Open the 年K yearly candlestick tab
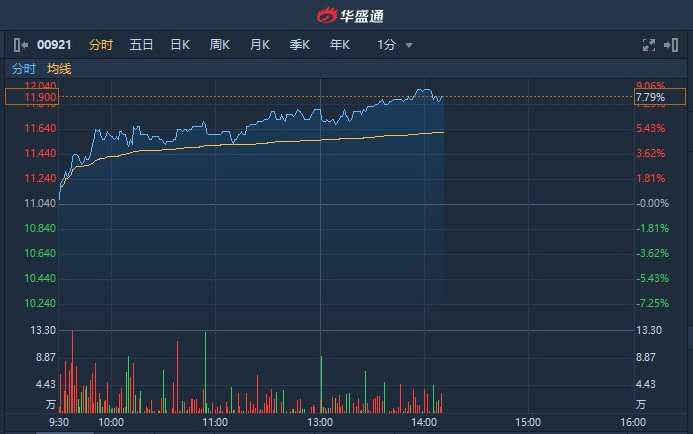Viewport: 693px width, 434px height. tap(340, 45)
